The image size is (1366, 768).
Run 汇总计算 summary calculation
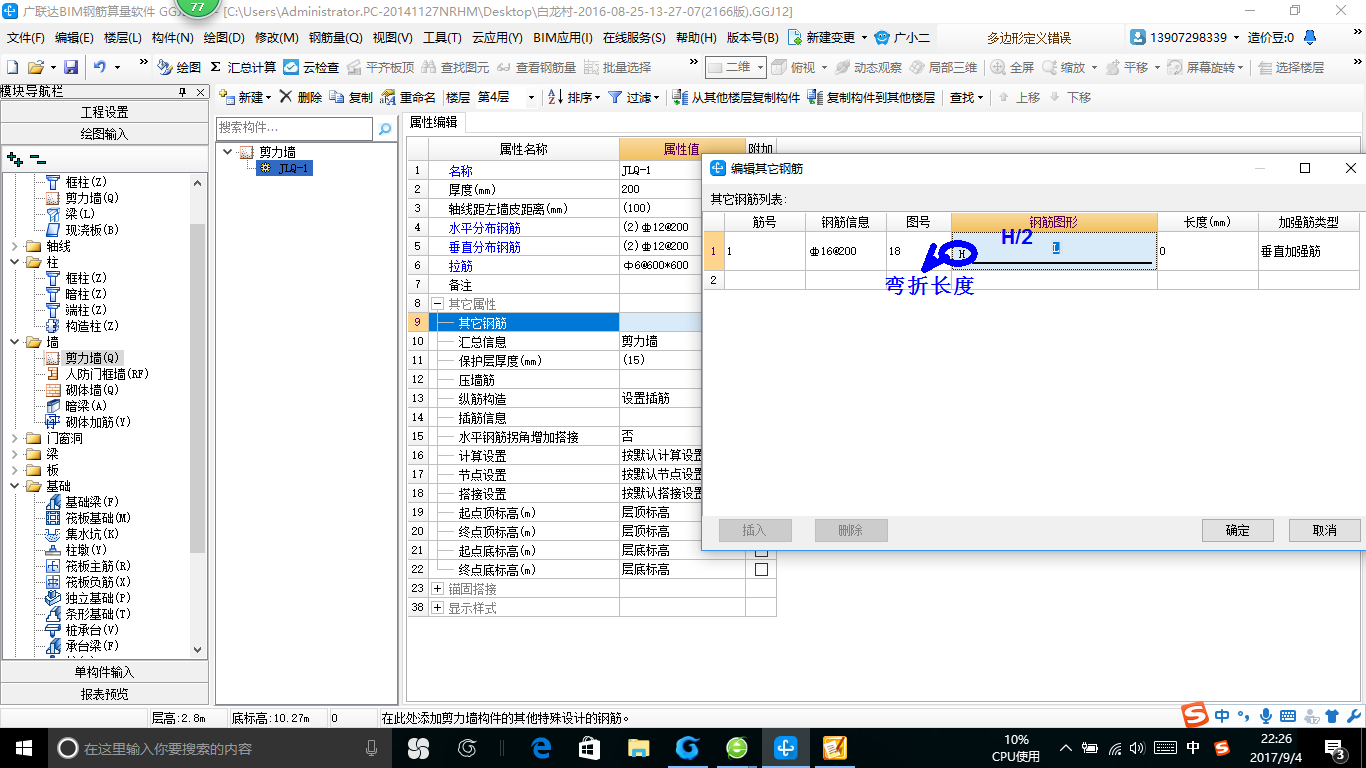[x=243, y=67]
